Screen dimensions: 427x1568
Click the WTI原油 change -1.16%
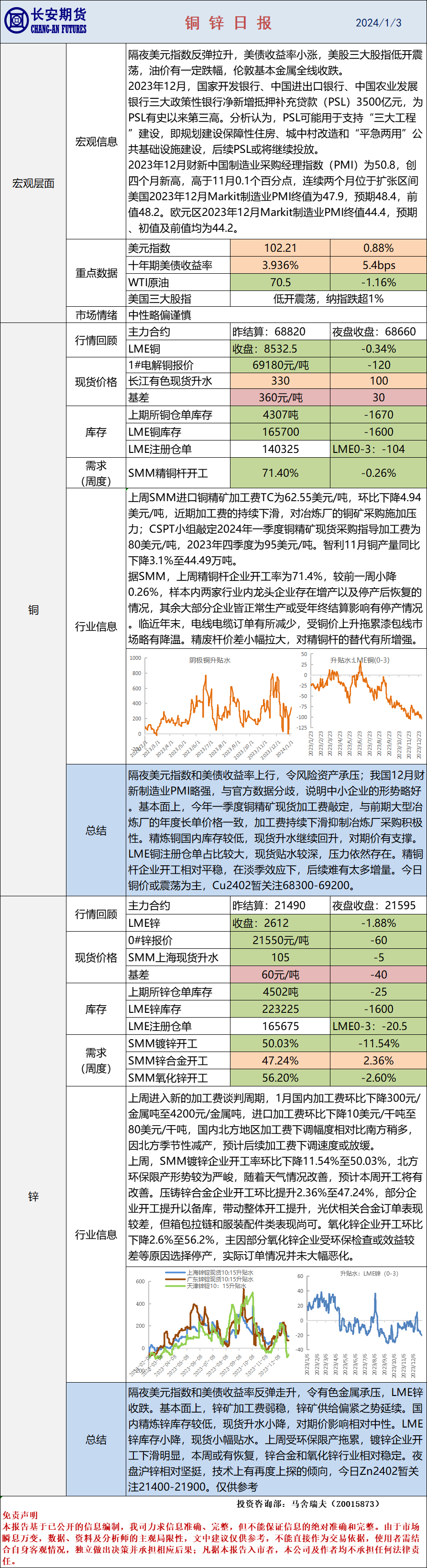[x=378, y=282]
